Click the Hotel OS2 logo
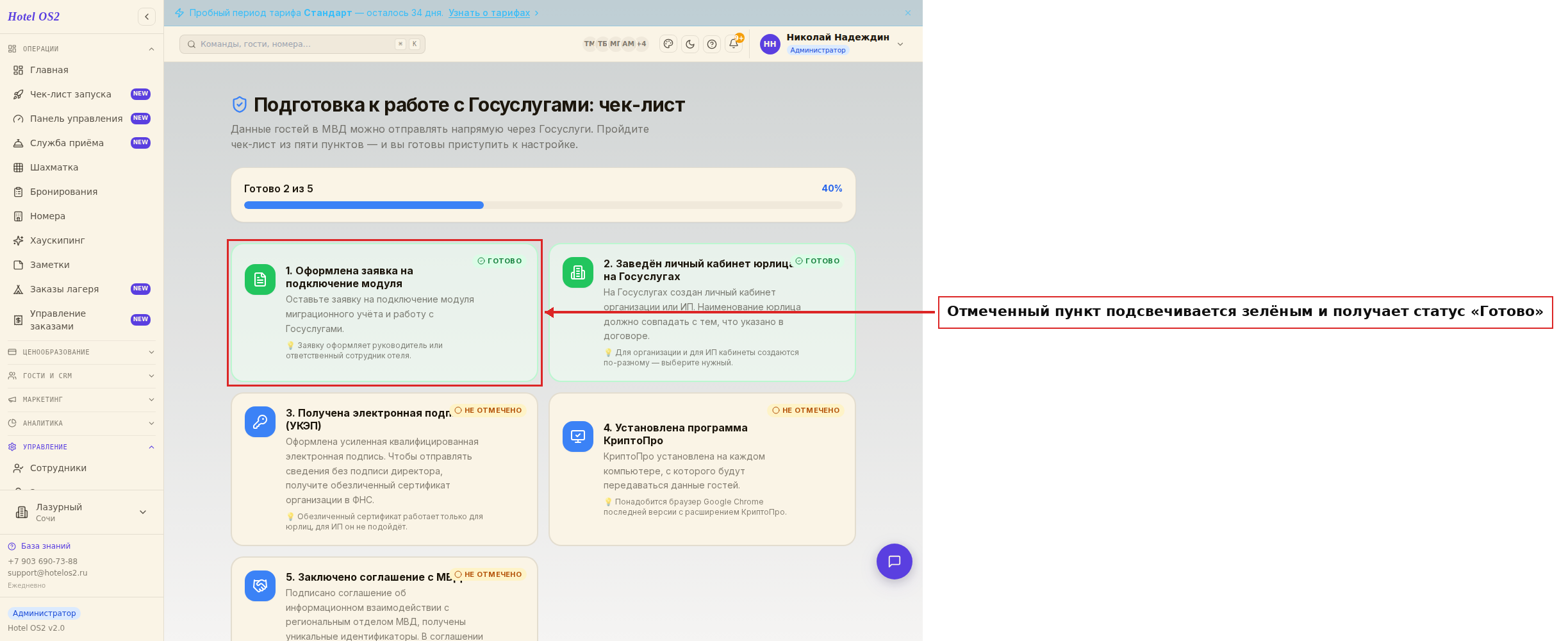The width and height of the screenshot is (1568, 641). (x=33, y=17)
